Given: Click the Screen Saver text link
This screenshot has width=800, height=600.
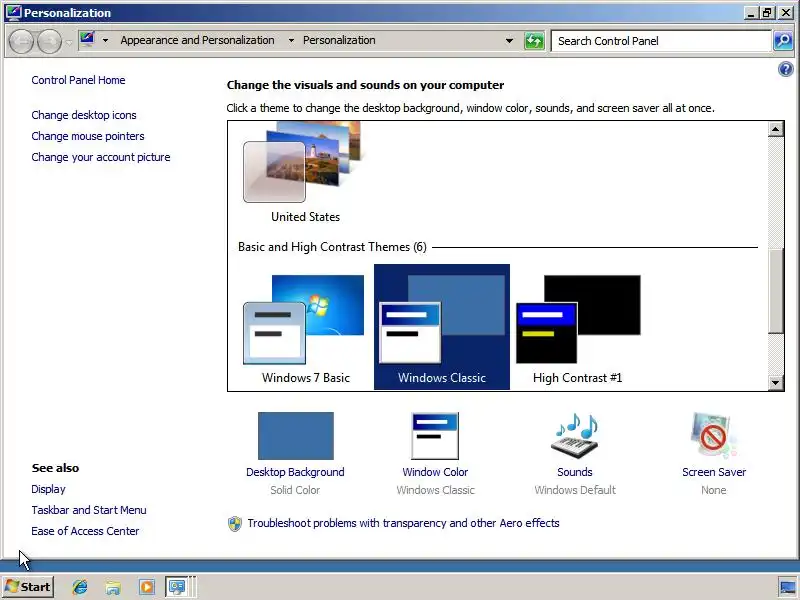Looking at the screenshot, I should (714, 472).
